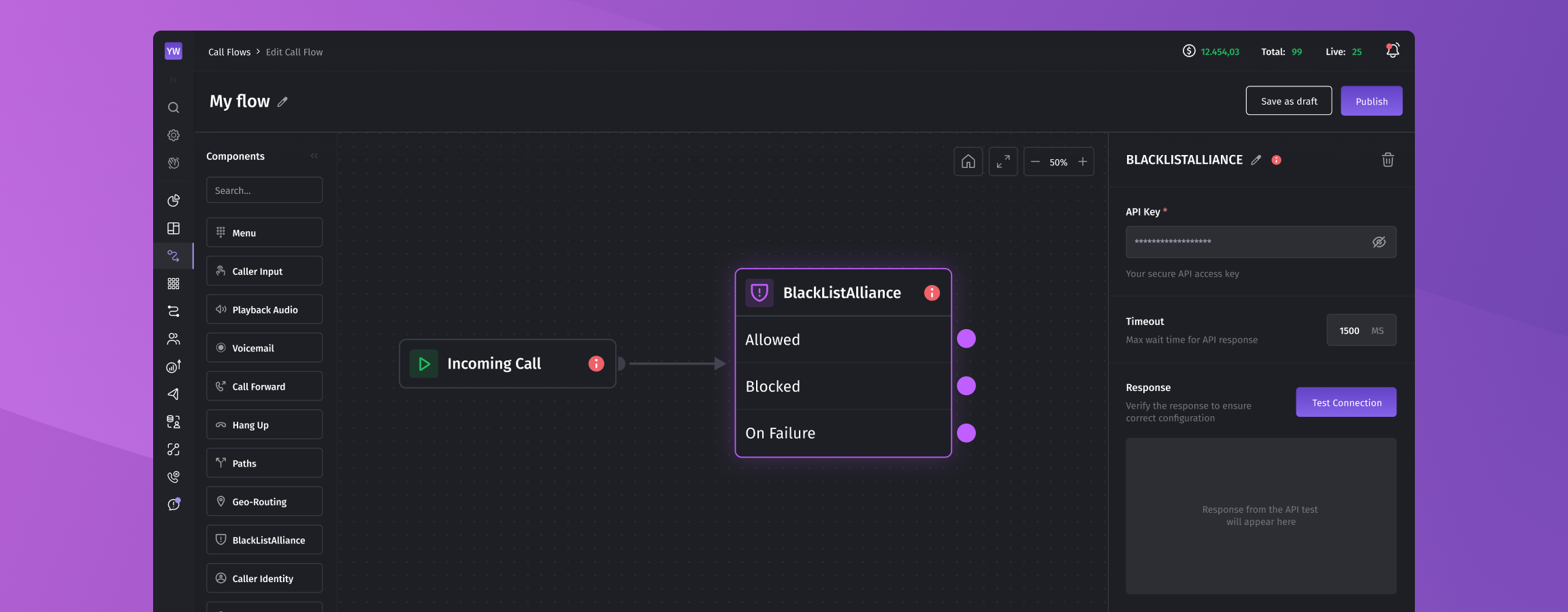
Task: Select the Geo-Routing component
Action: [264, 501]
